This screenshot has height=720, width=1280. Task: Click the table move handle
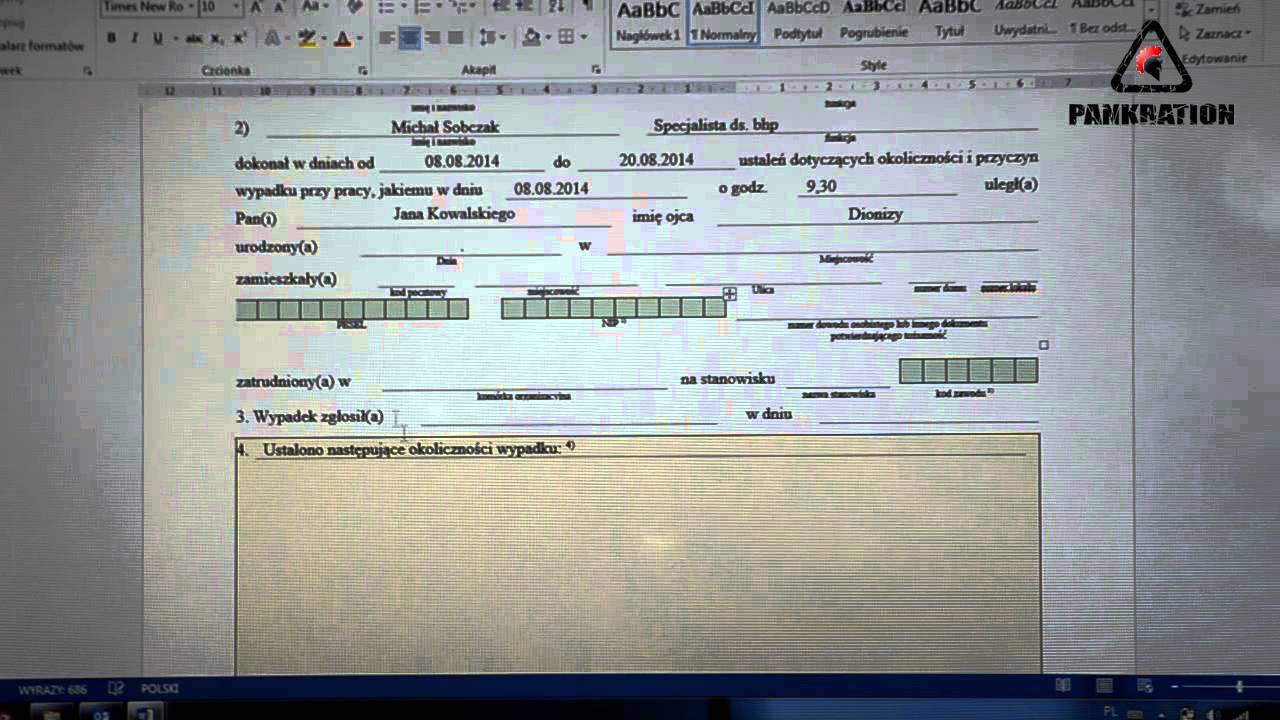coord(730,293)
